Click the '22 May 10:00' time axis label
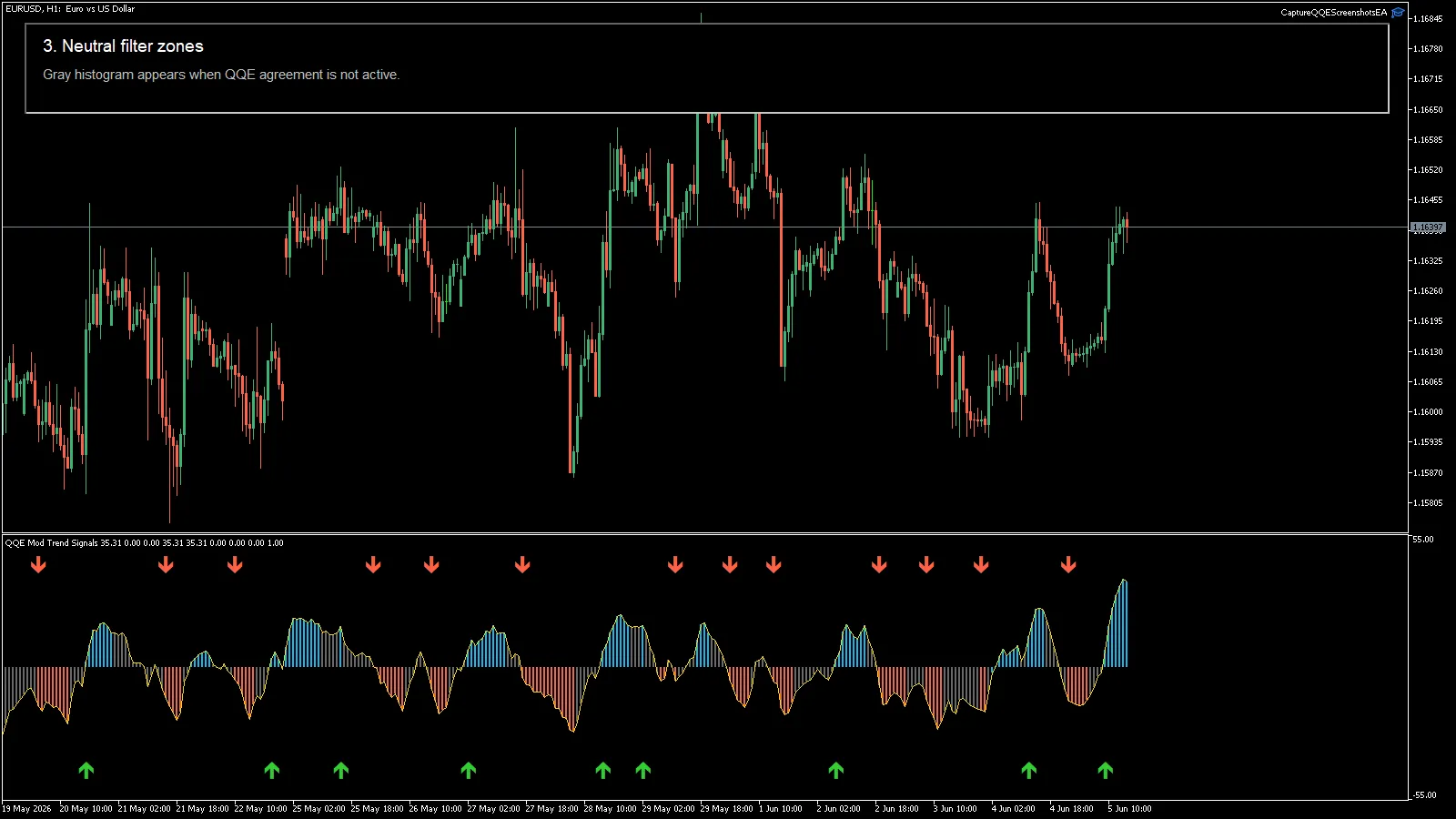Image resolution: width=1456 pixels, height=819 pixels. 260,809
